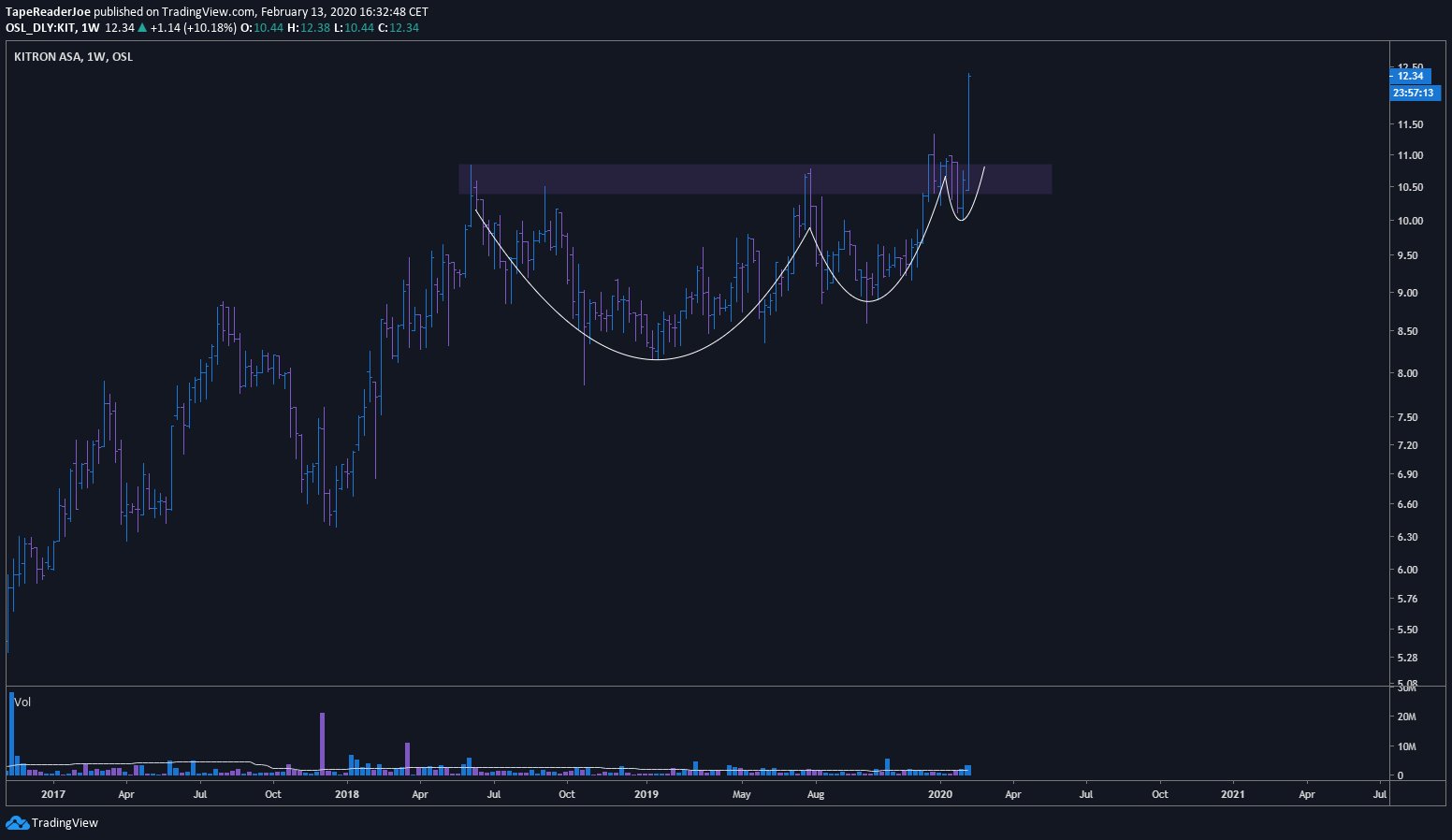The height and width of the screenshot is (840, 1452).
Task: Click the 8.50 price axis label
Action: (1407, 331)
